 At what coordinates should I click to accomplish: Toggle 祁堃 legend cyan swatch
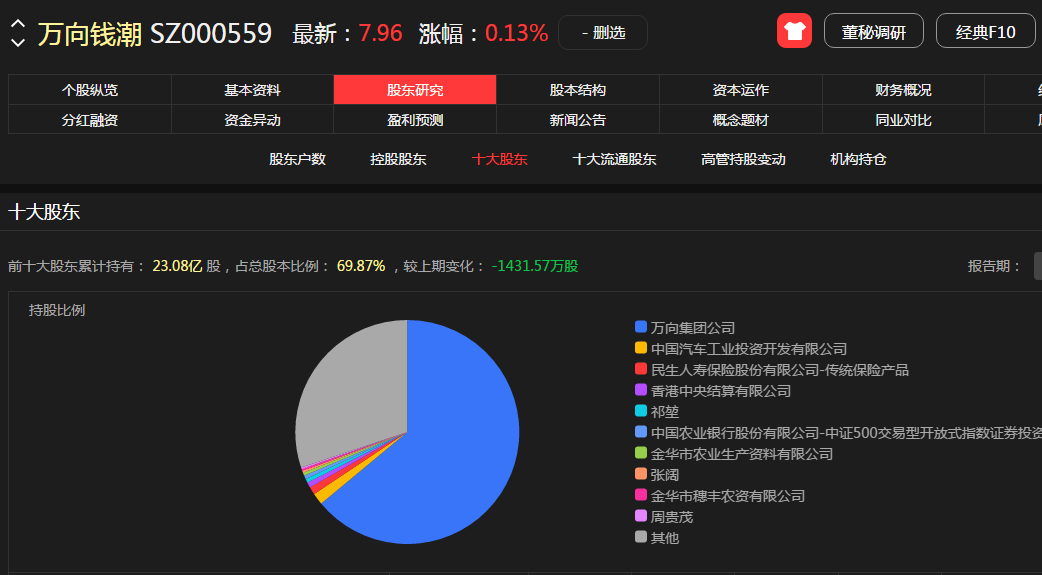[x=641, y=411]
